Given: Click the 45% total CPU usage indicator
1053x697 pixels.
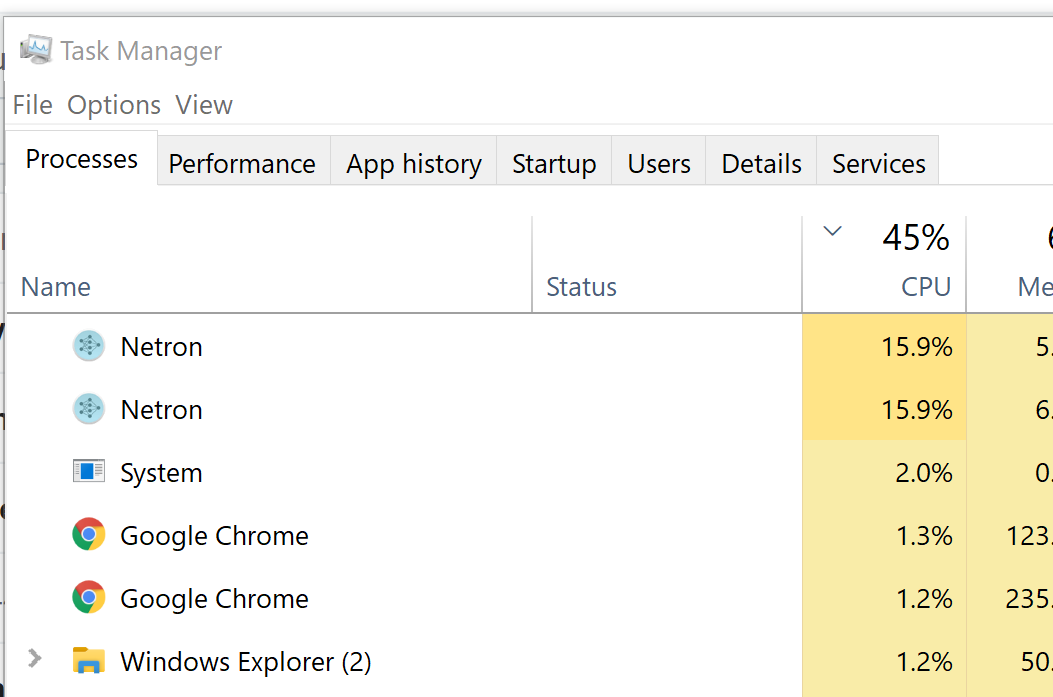Looking at the screenshot, I should click(x=915, y=237).
